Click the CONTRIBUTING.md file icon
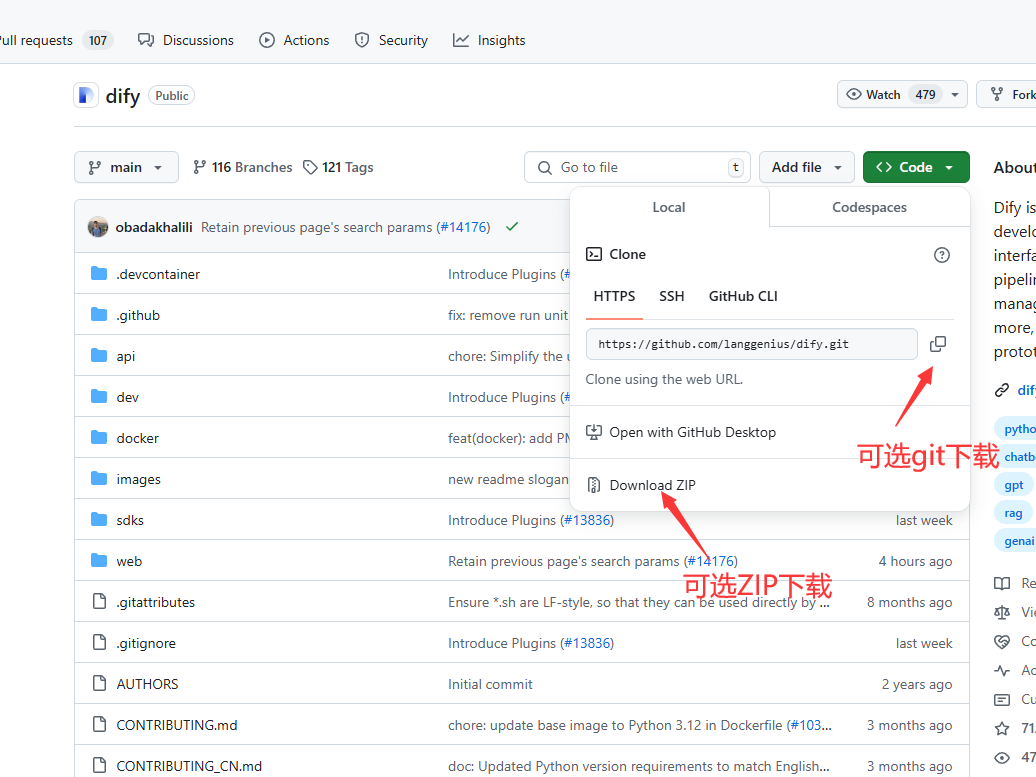 point(99,724)
